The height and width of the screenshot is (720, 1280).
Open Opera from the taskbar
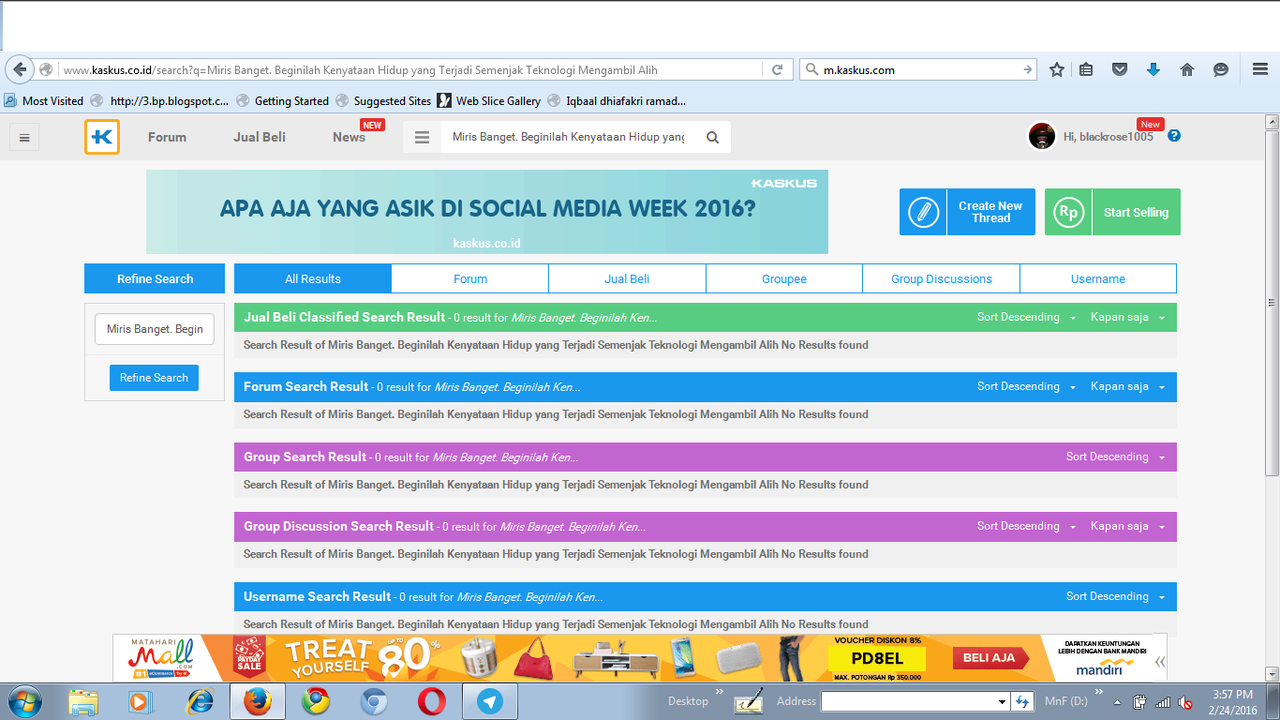click(432, 702)
